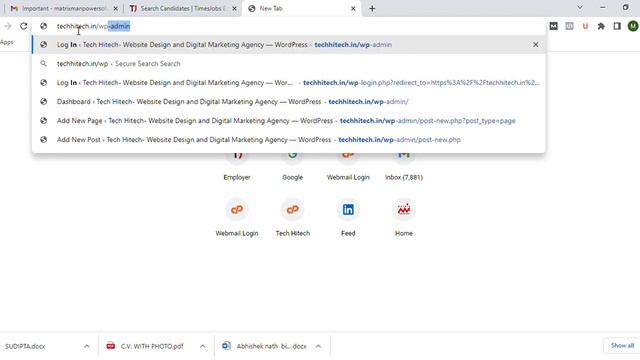640x360 pixels.
Task: Open the green M profile avatar
Action: (633, 26)
